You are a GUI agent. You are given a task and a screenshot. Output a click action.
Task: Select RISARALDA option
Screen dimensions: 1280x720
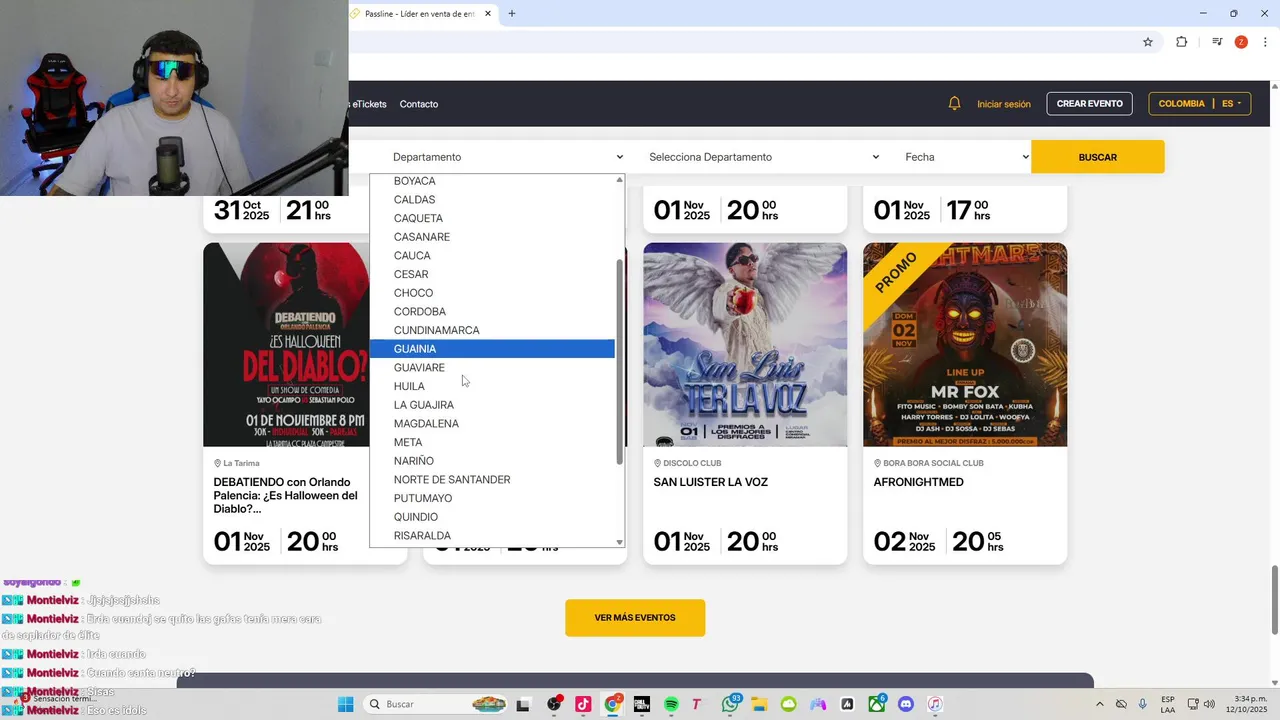(x=492, y=536)
